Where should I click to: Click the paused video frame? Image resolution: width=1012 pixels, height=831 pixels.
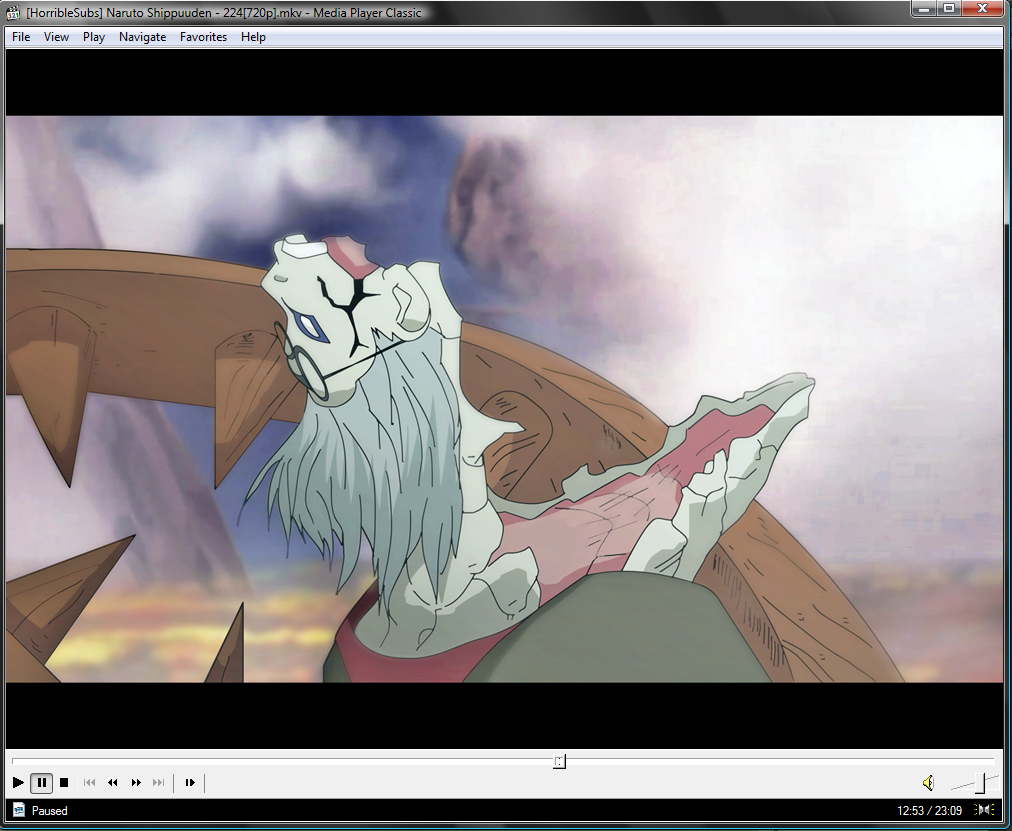pos(505,399)
